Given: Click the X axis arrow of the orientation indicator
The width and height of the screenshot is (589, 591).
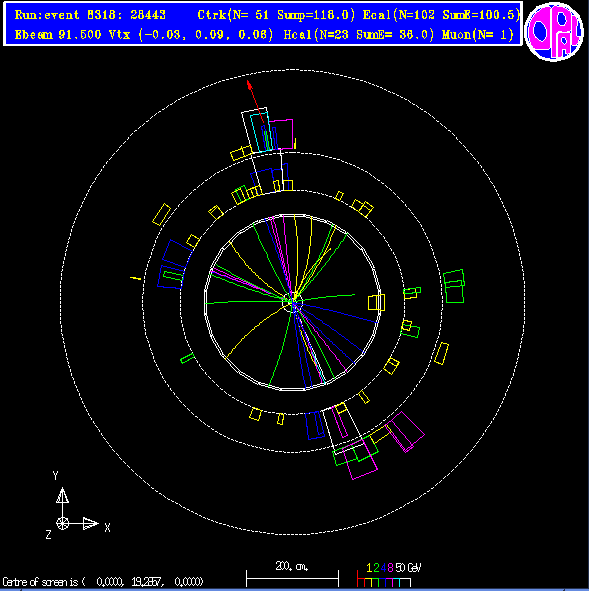Looking at the screenshot, I should point(90,523).
